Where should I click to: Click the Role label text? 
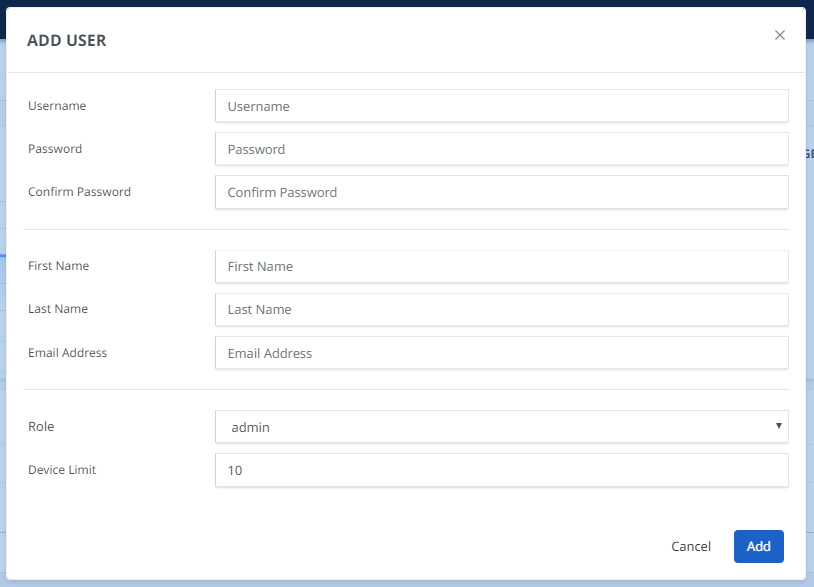click(x=41, y=427)
